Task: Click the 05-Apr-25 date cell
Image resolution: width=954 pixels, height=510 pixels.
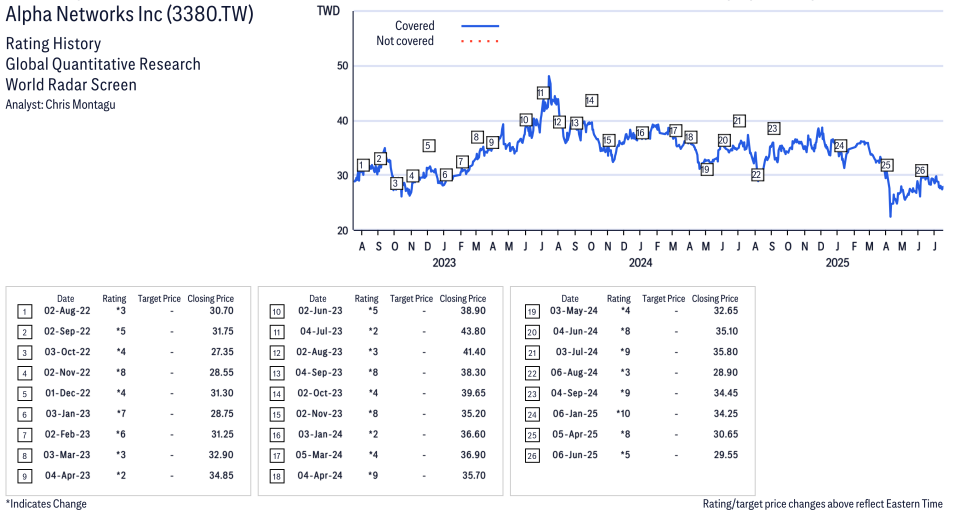Action: [x=575, y=435]
